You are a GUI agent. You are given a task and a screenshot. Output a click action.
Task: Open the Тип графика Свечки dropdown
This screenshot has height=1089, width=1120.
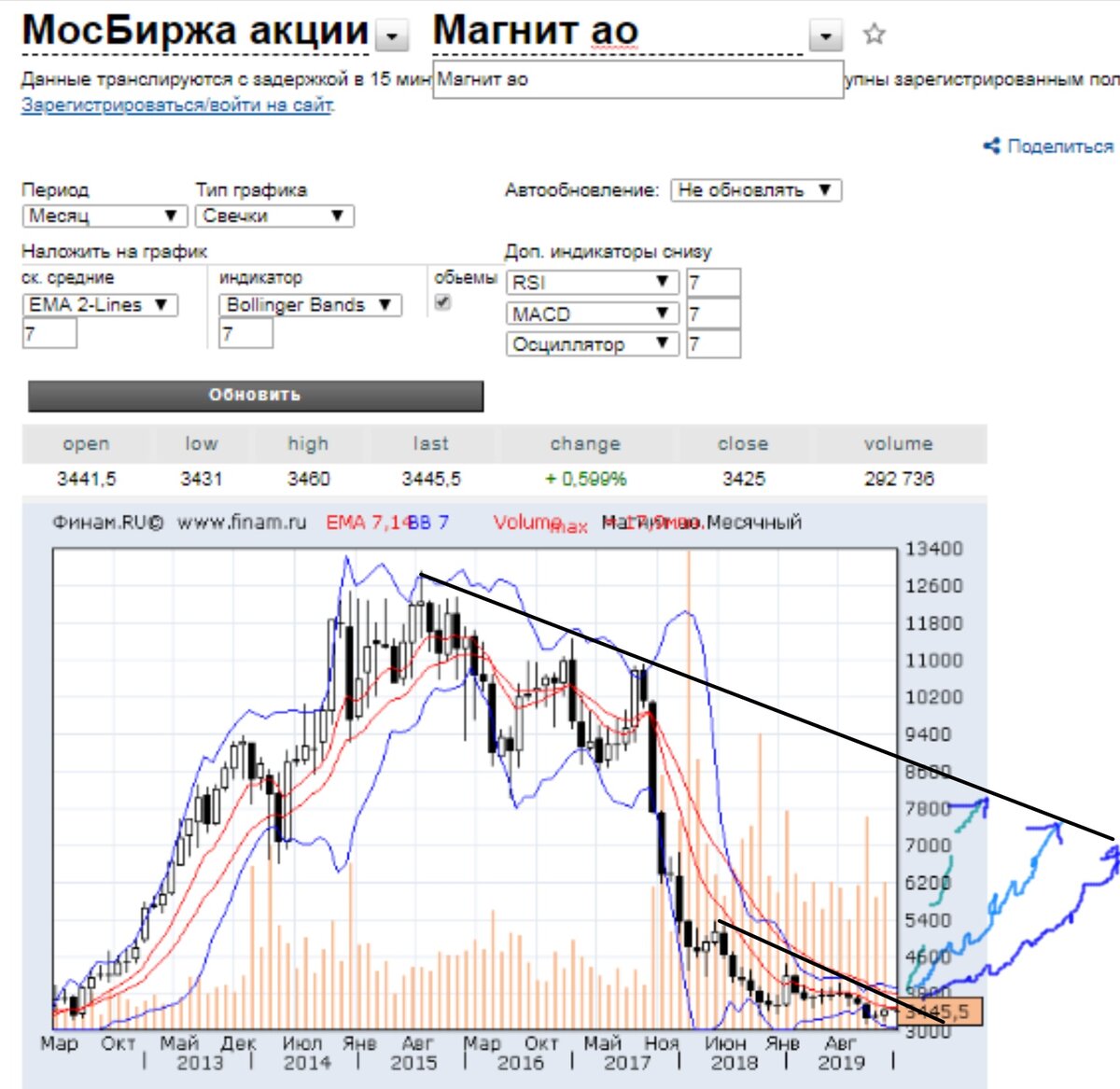[x=274, y=216]
